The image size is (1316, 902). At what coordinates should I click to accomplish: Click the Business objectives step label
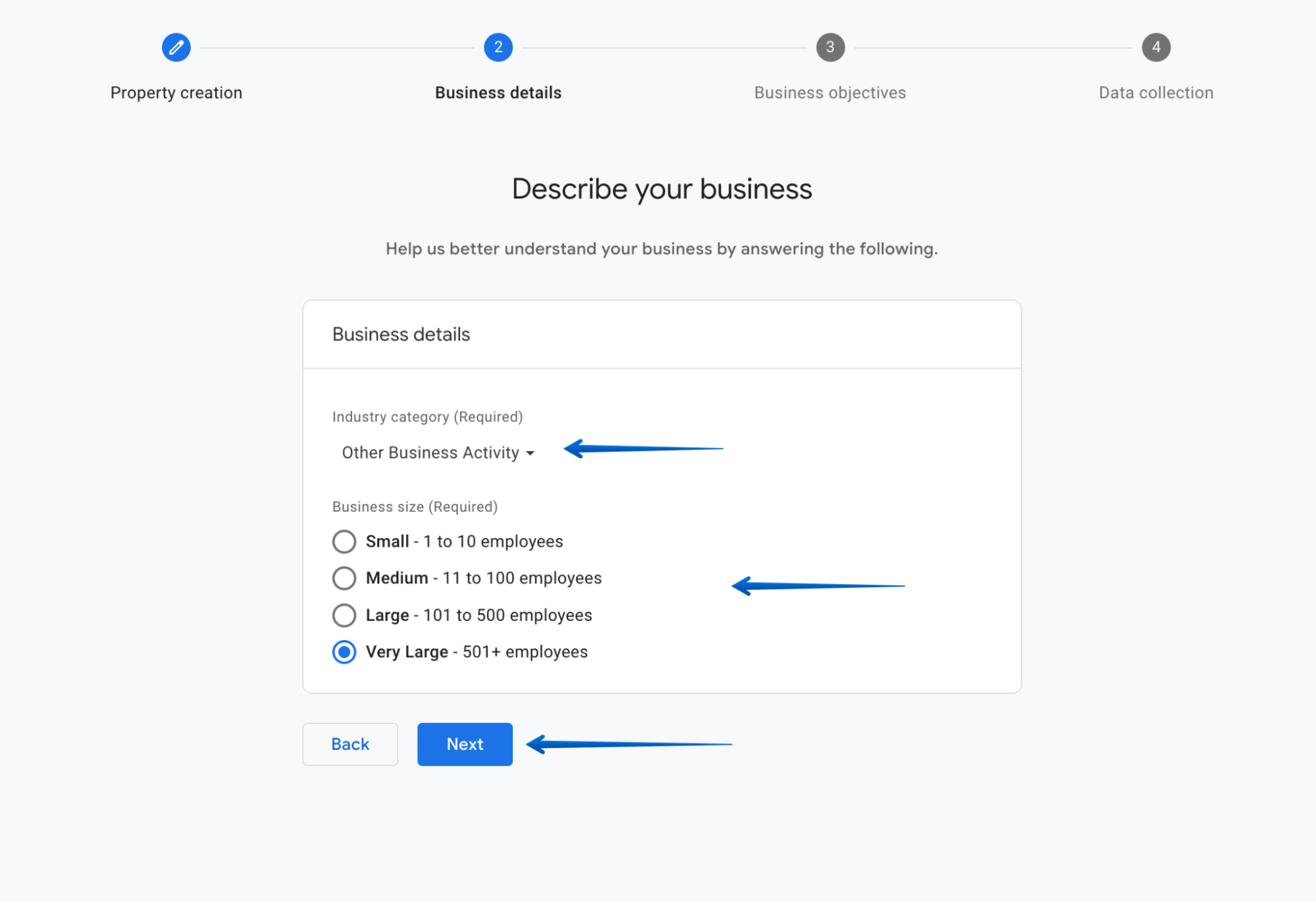point(830,92)
